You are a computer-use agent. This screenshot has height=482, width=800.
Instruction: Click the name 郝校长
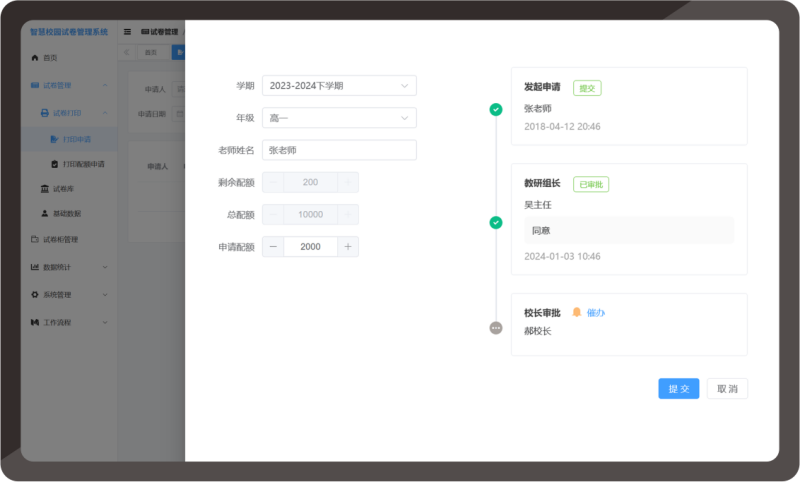(x=538, y=331)
